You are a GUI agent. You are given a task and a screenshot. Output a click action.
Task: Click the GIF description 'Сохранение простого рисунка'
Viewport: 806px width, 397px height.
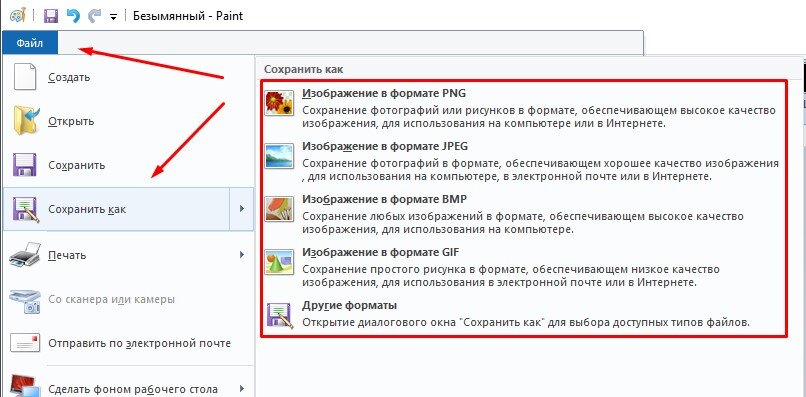pos(510,276)
